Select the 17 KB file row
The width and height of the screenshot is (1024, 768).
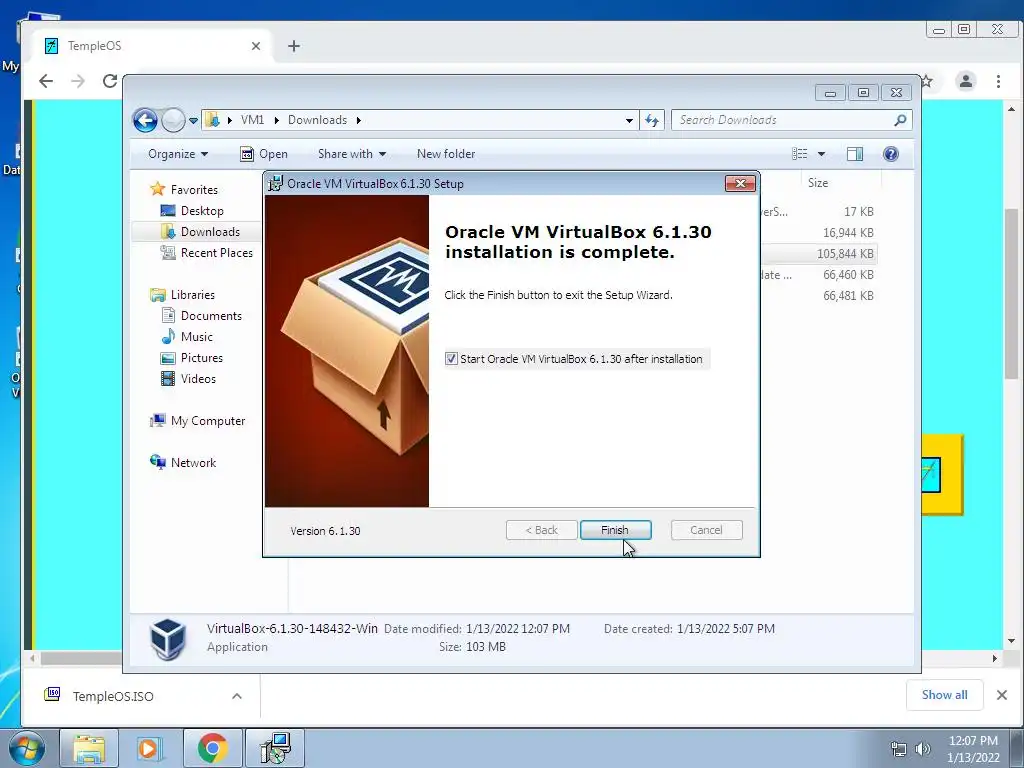click(x=819, y=212)
